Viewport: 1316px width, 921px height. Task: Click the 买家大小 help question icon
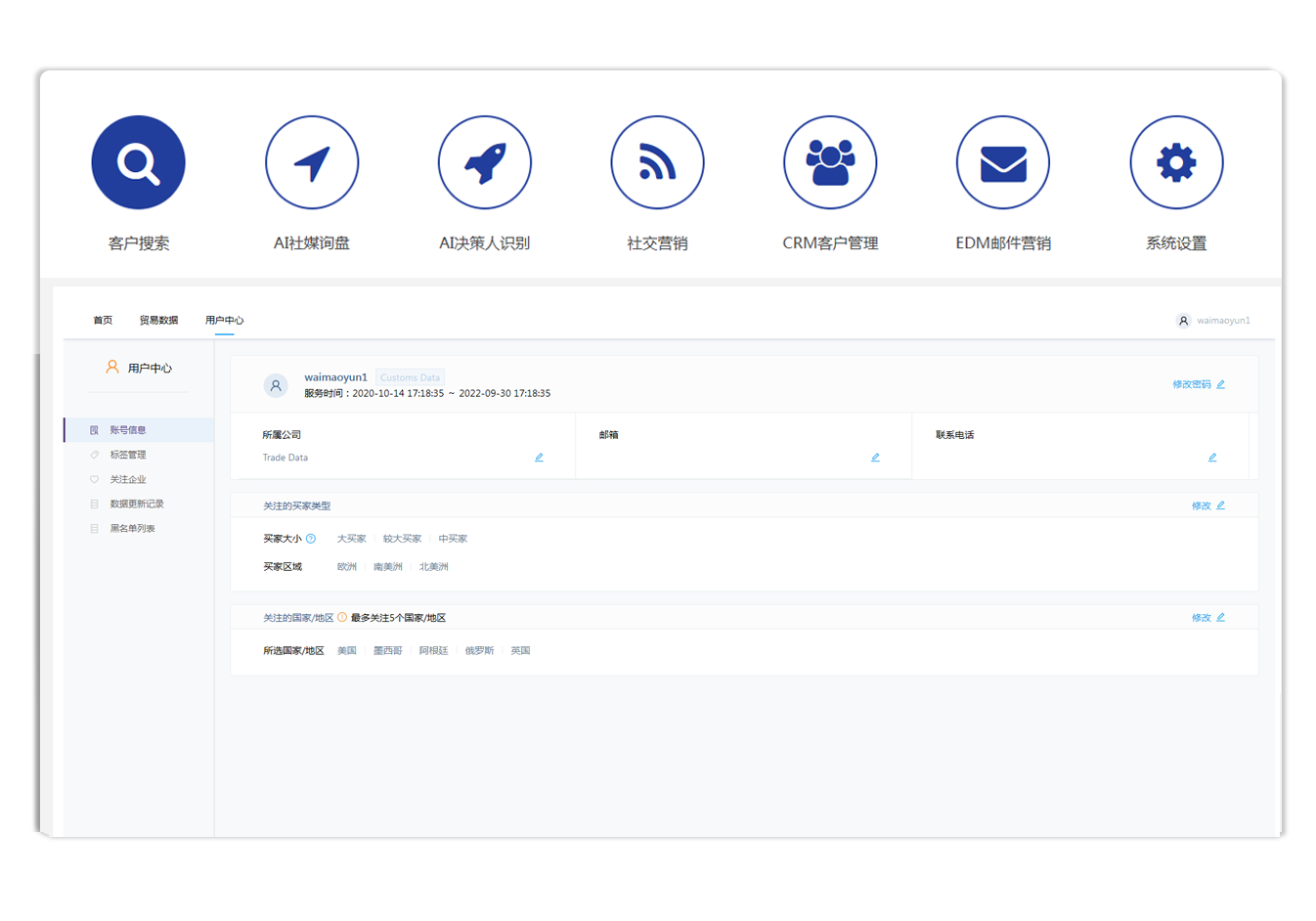coord(311,539)
